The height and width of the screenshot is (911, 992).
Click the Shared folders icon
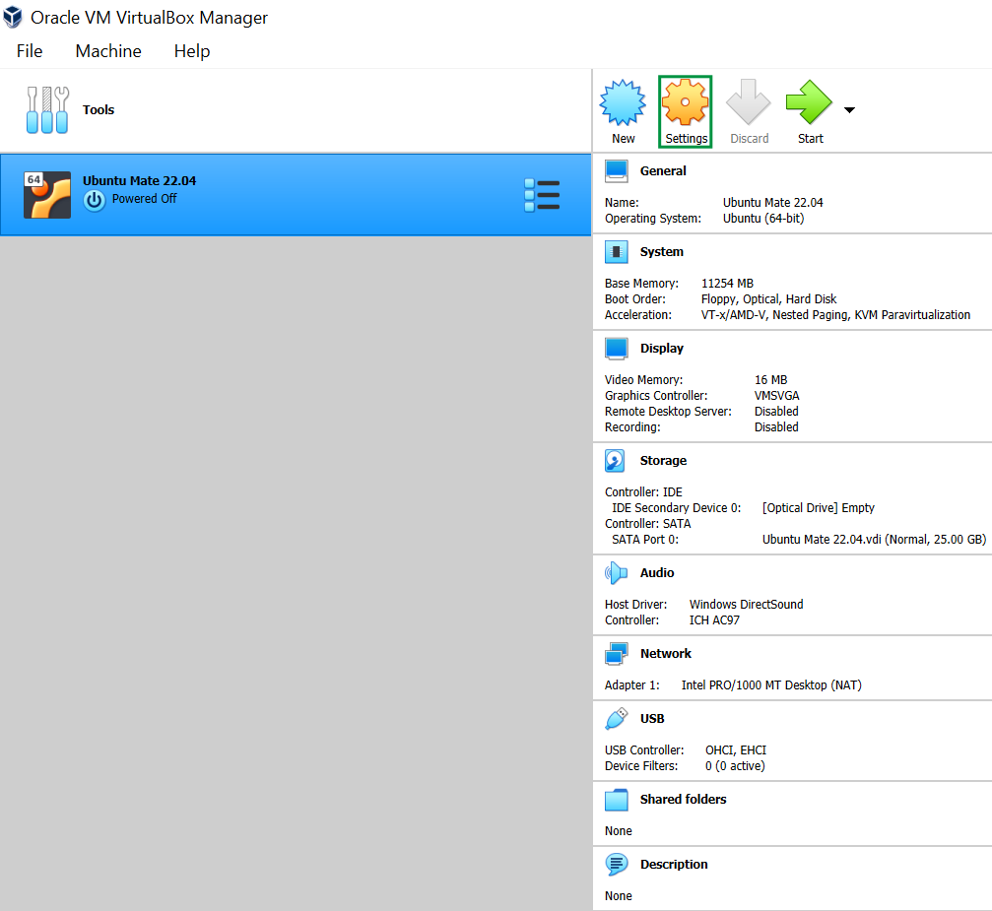coord(616,800)
